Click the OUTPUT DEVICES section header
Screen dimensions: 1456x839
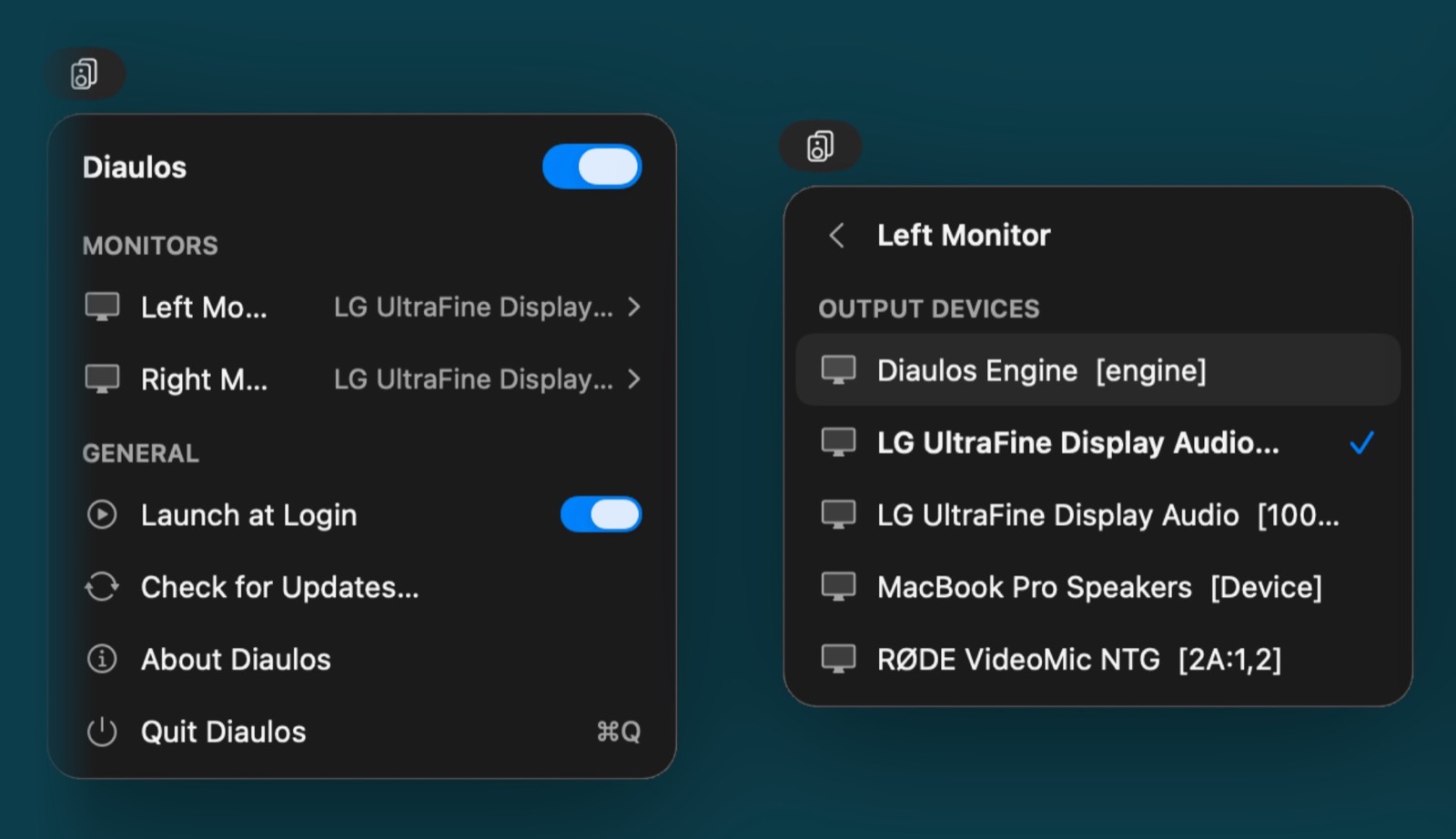(928, 309)
